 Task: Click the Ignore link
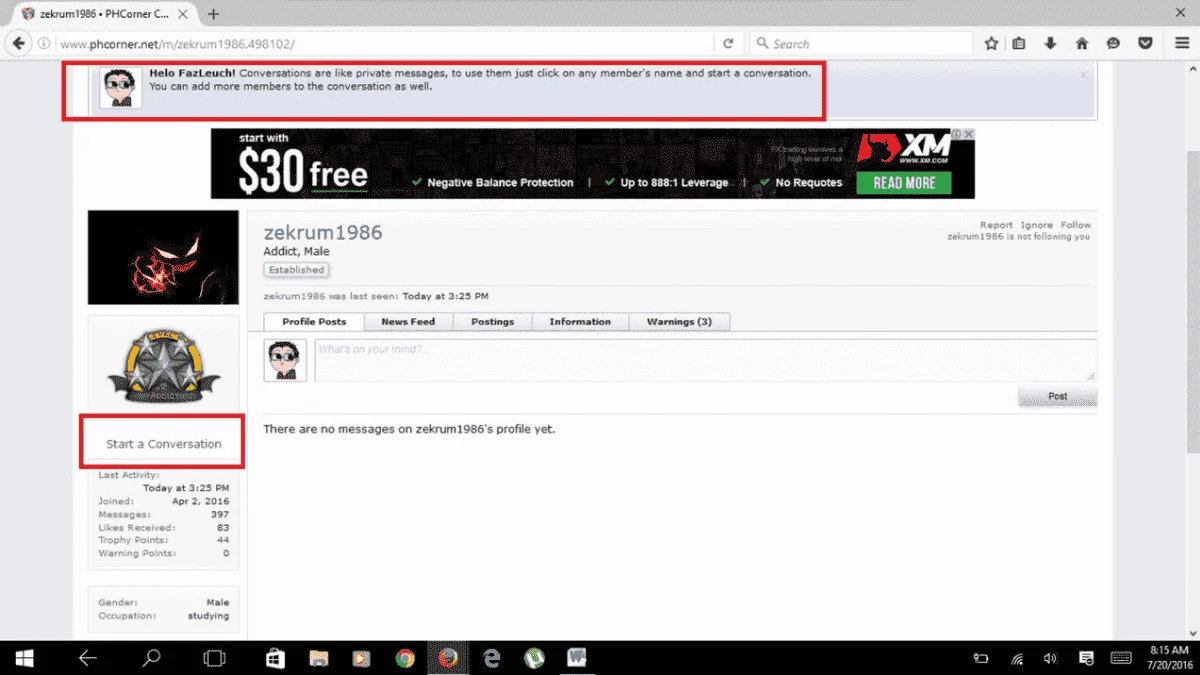click(1036, 225)
